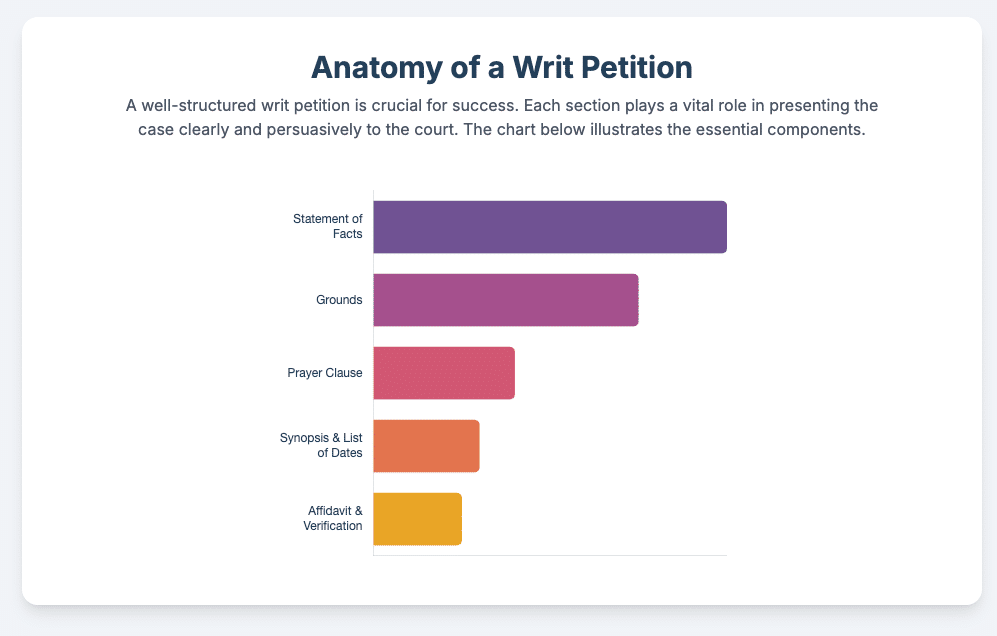
Task: Click the red Prayer Clause bar
Action: [x=444, y=373]
